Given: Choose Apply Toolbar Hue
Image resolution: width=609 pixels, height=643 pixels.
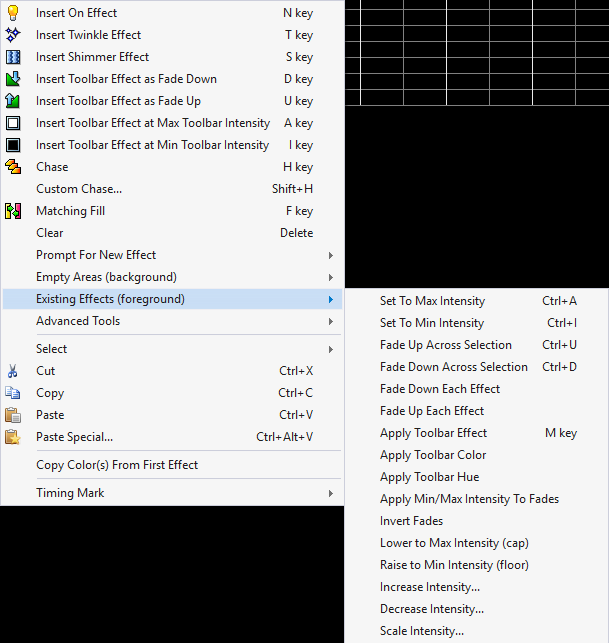Looking at the screenshot, I should click(477, 477).
